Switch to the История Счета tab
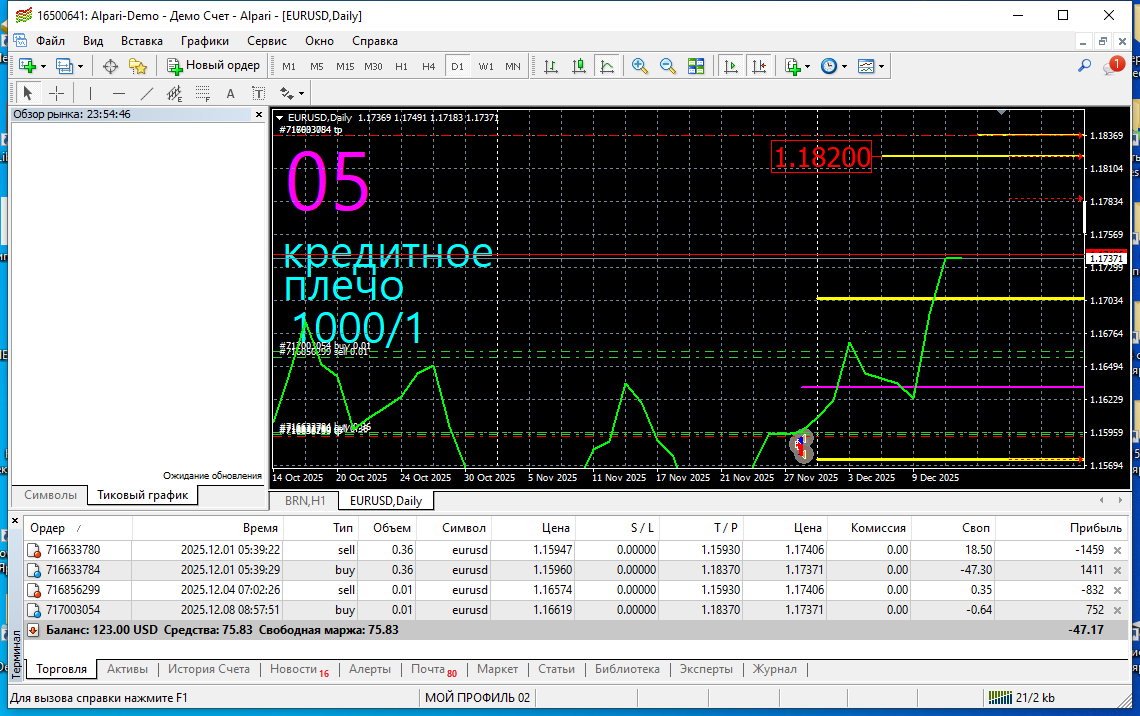1140x716 pixels. (x=208, y=669)
